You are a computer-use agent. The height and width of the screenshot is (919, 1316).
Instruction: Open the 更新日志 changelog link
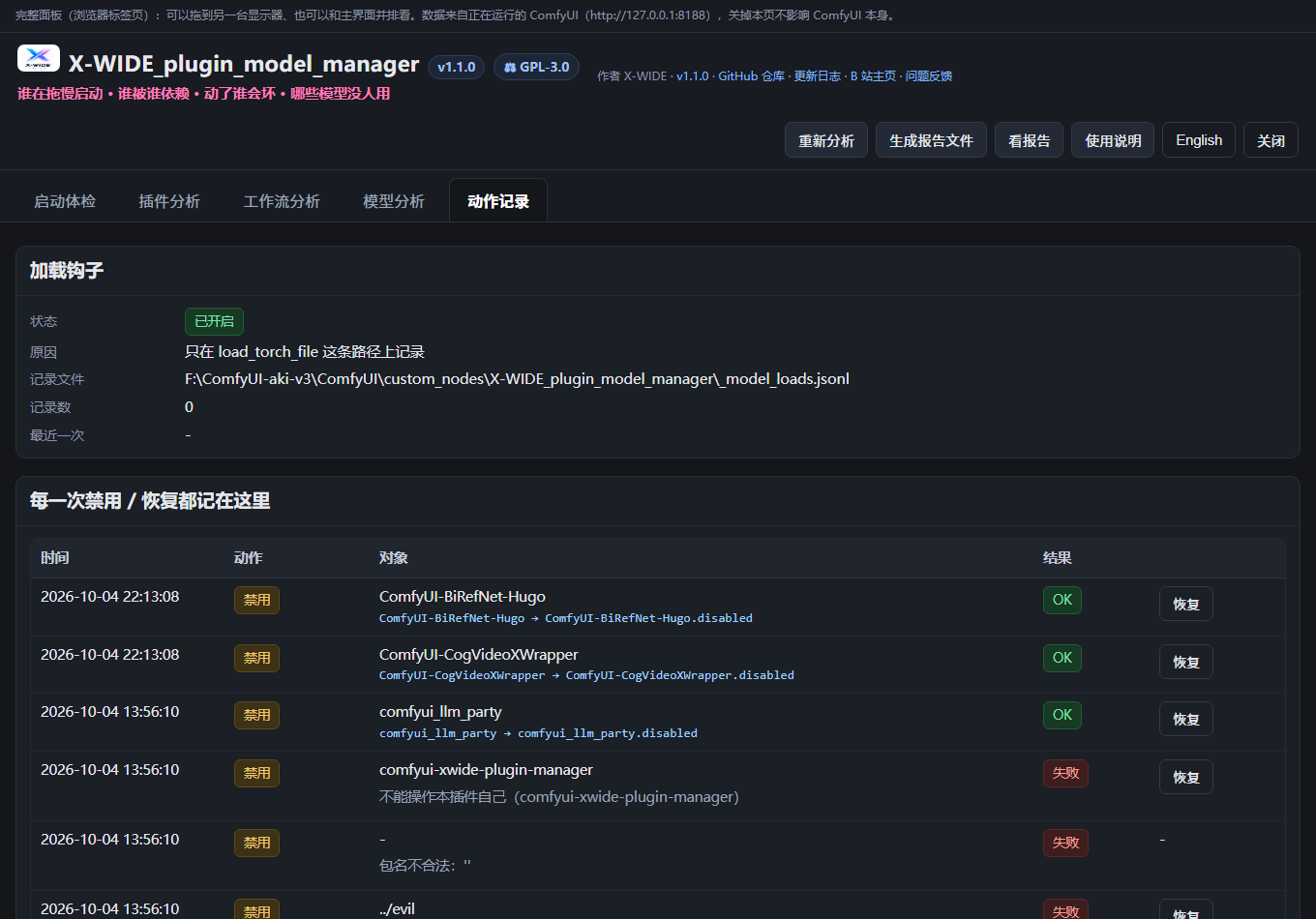tap(818, 76)
